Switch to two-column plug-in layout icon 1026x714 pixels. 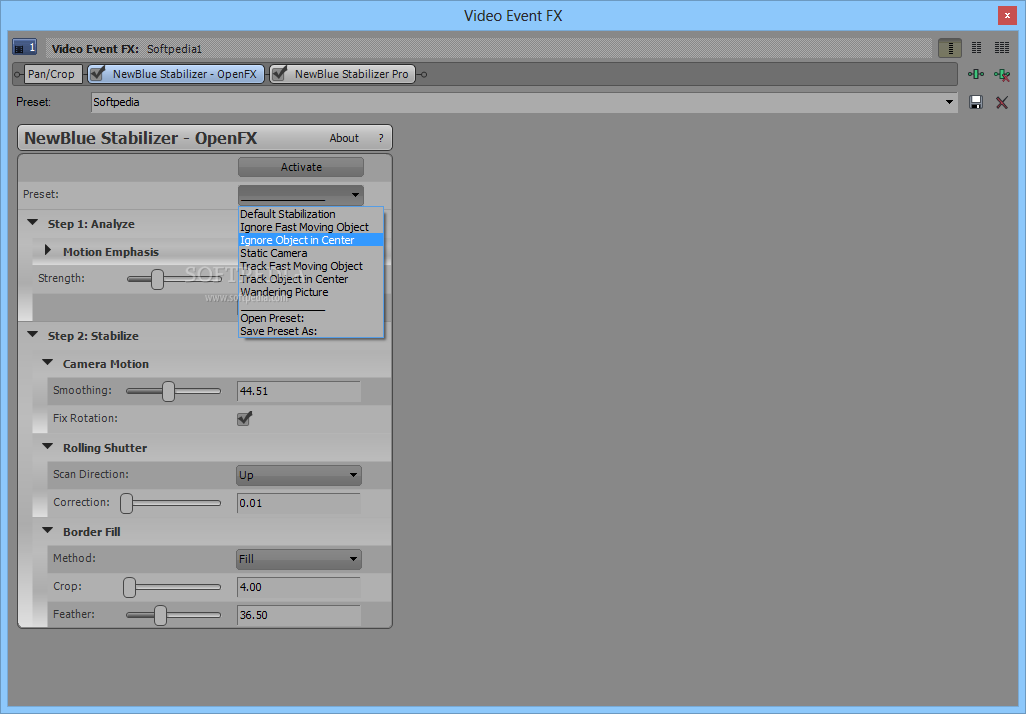[x=976, y=48]
